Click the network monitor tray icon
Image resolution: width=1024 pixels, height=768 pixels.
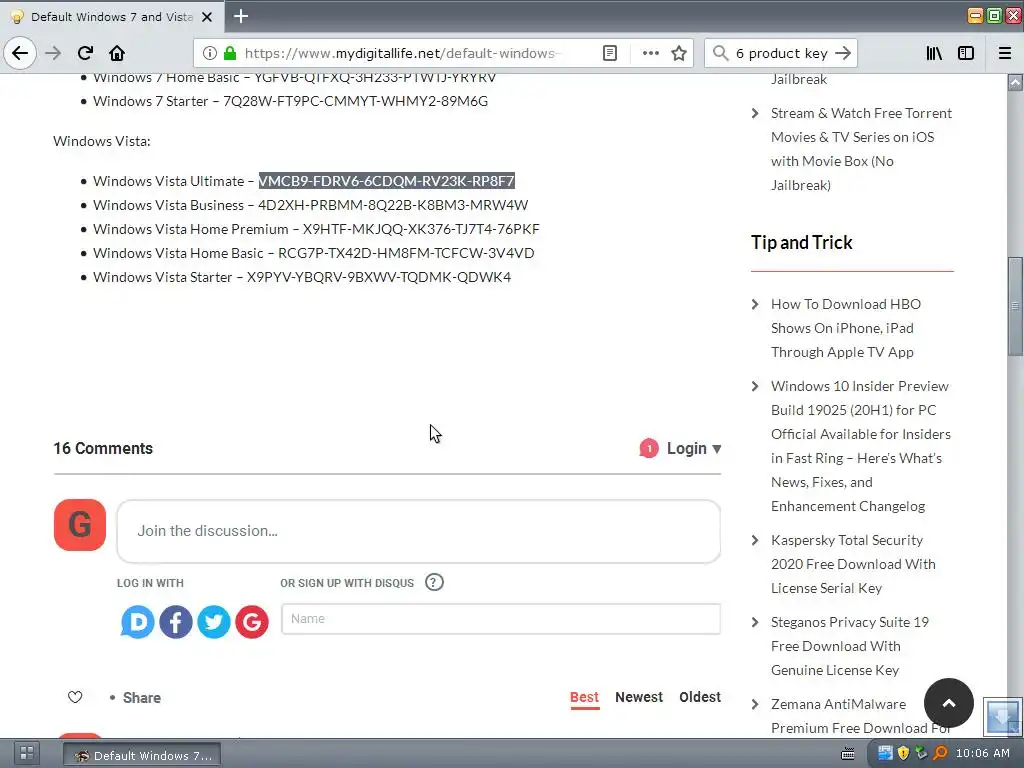pyautogui.click(x=885, y=753)
